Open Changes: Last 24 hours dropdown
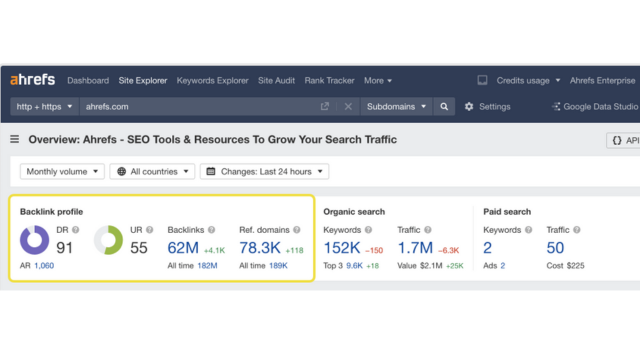Screen dimensions: 640x360 (x=264, y=171)
